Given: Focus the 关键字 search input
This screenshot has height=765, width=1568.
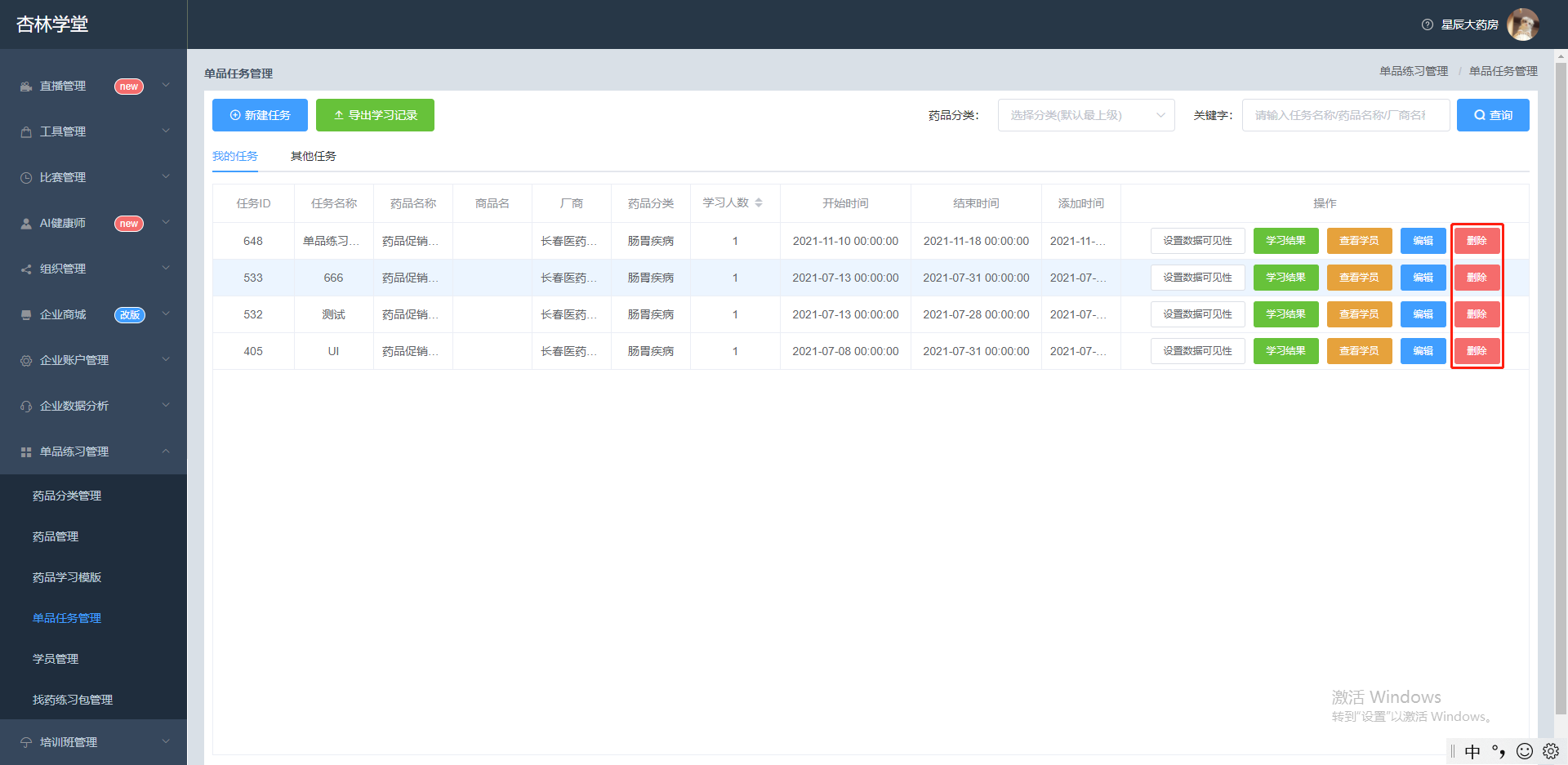Looking at the screenshot, I should (1346, 115).
